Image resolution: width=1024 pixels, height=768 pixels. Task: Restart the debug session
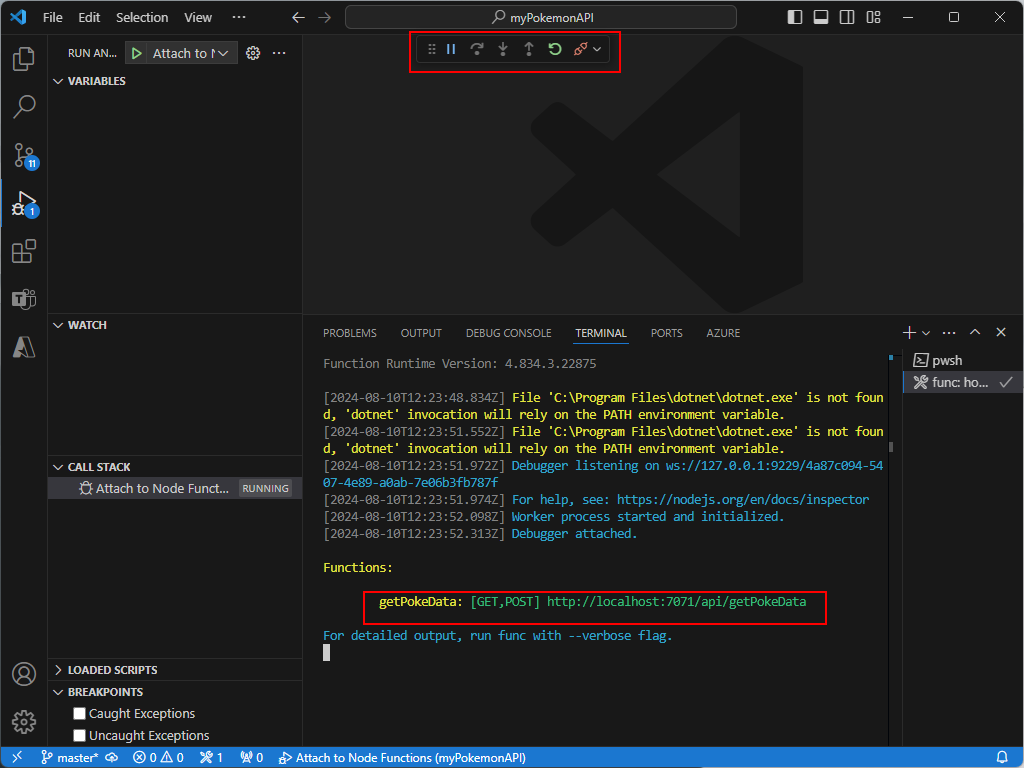click(555, 49)
